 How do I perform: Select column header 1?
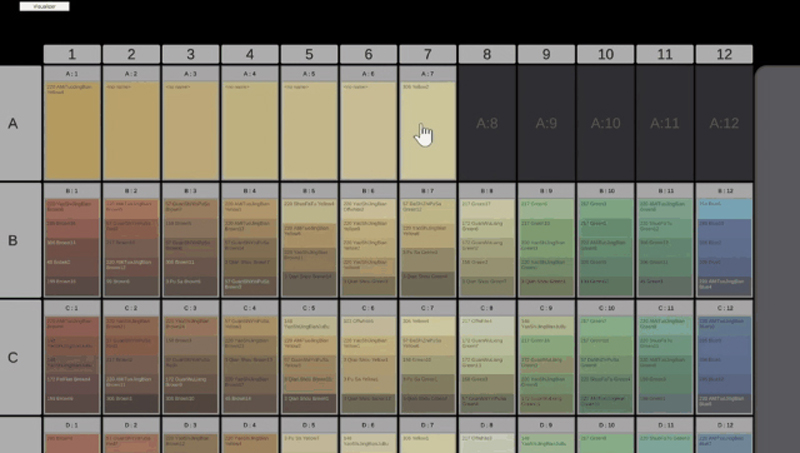point(73,54)
